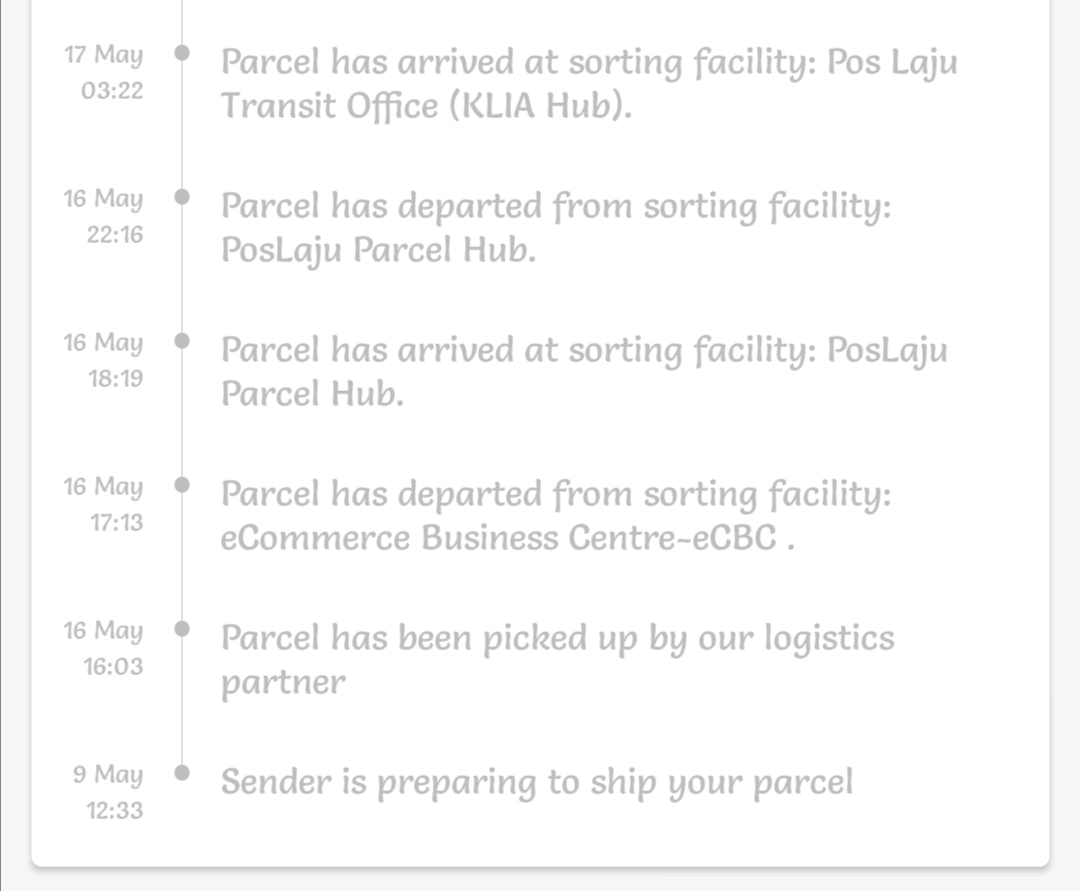Click the arrived at PosLaju Parcel Hub status
This screenshot has width=1080, height=891.
(584, 372)
